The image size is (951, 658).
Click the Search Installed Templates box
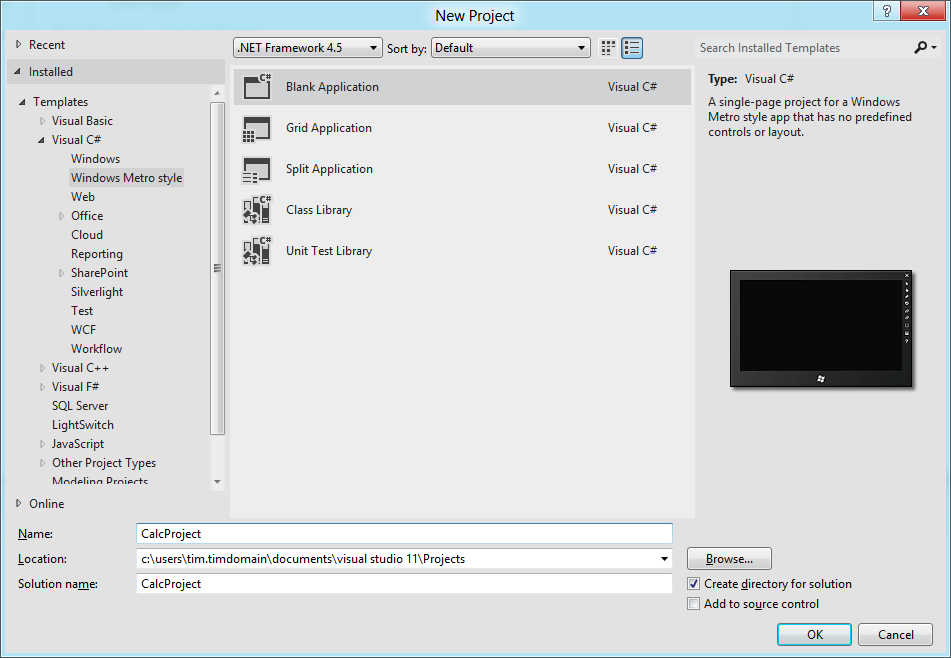(804, 48)
